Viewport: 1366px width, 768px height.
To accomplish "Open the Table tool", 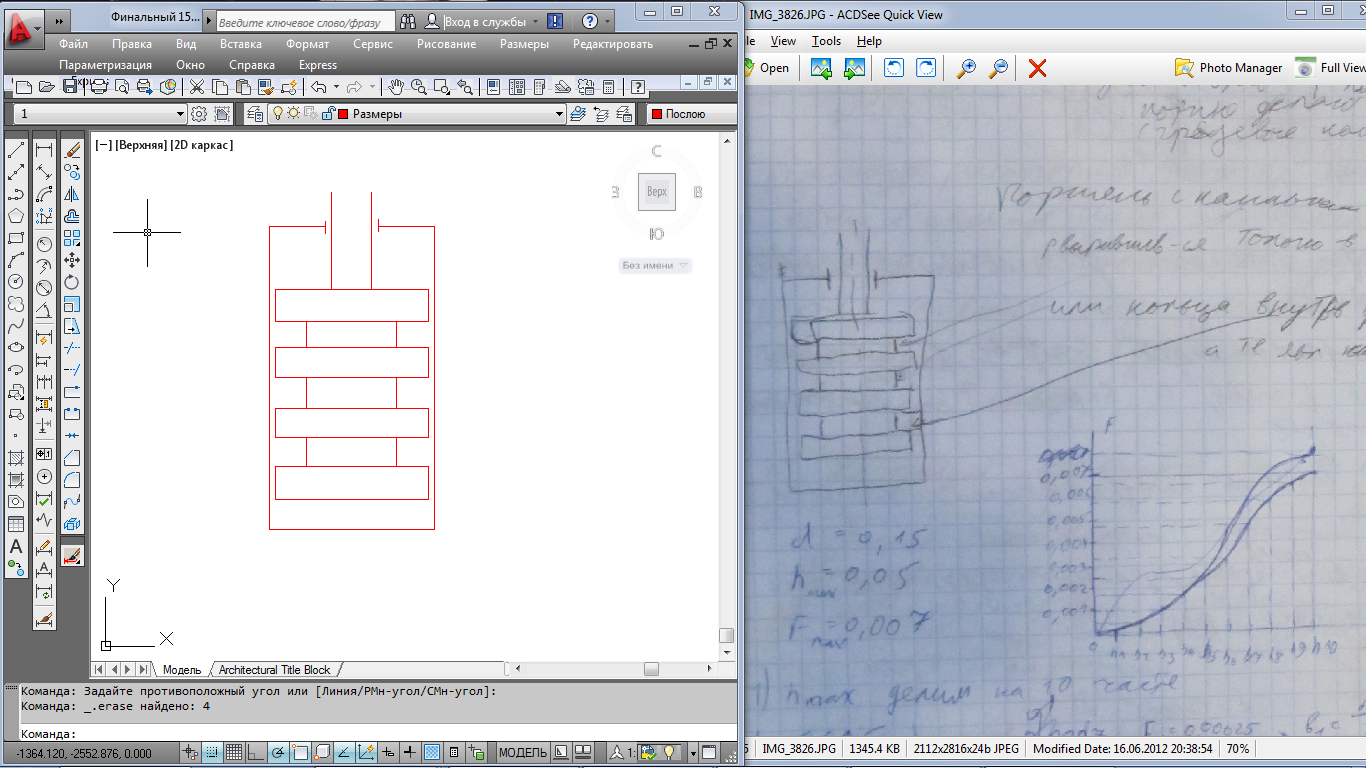I will tap(16, 525).
